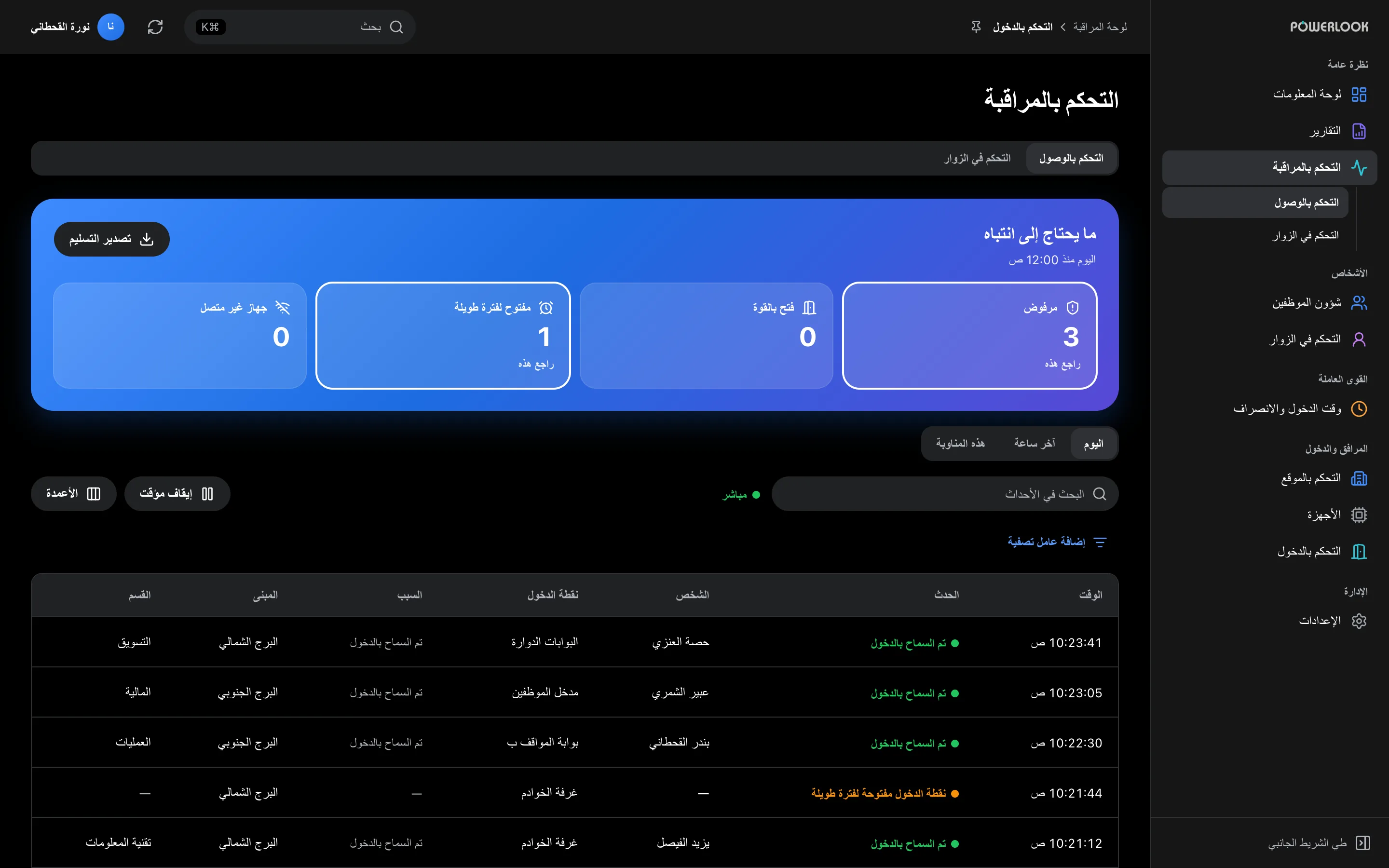Click the filter icon beside إضافة عامل تصفية
The width and height of the screenshot is (1389, 868).
[x=1100, y=542]
